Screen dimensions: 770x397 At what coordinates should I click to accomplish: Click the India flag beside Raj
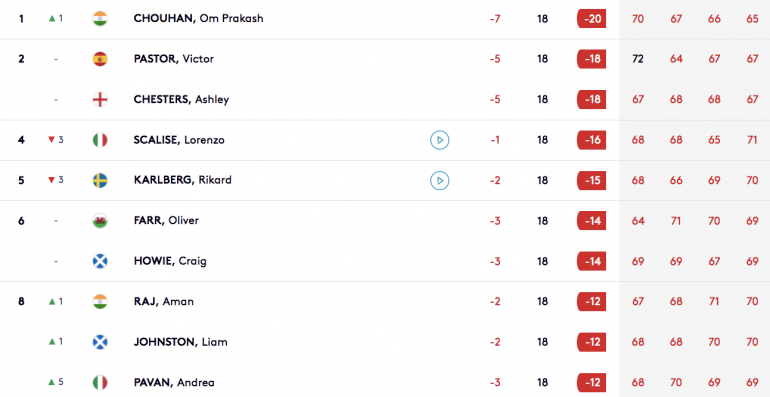(100, 301)
